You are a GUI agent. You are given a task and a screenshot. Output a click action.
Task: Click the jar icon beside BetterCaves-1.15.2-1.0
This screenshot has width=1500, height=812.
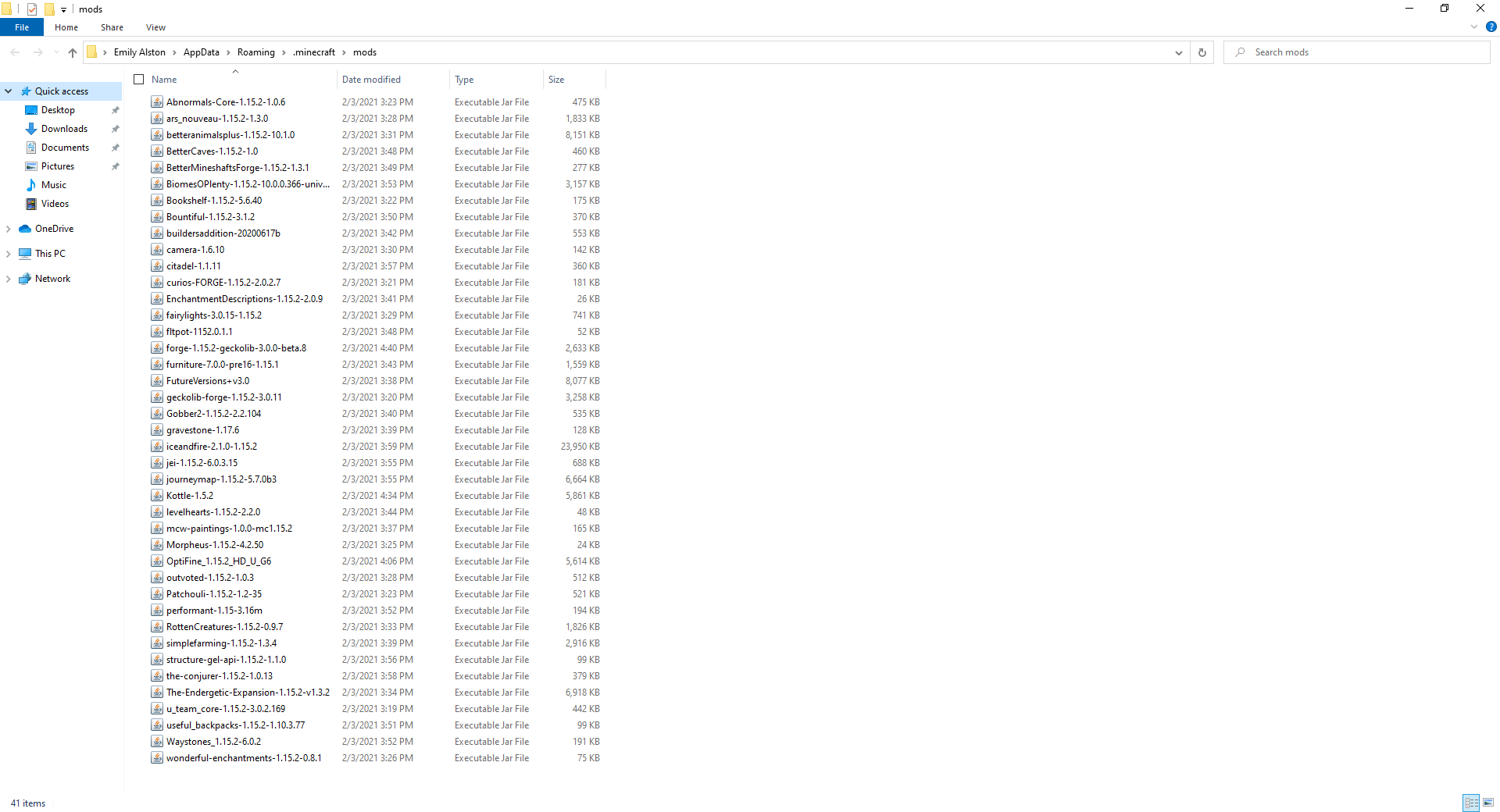click(157, 151)
